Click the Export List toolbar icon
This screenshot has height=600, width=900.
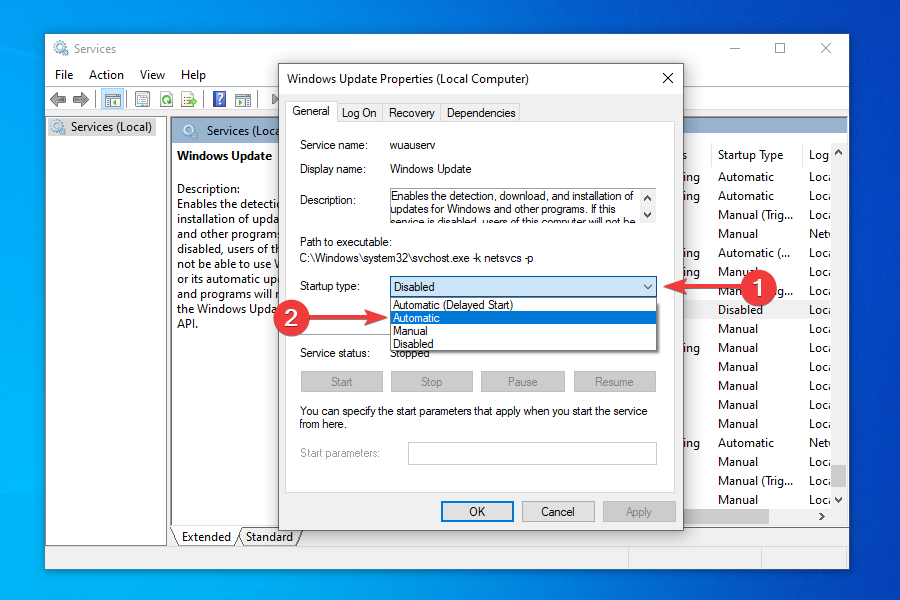(190, 99)
